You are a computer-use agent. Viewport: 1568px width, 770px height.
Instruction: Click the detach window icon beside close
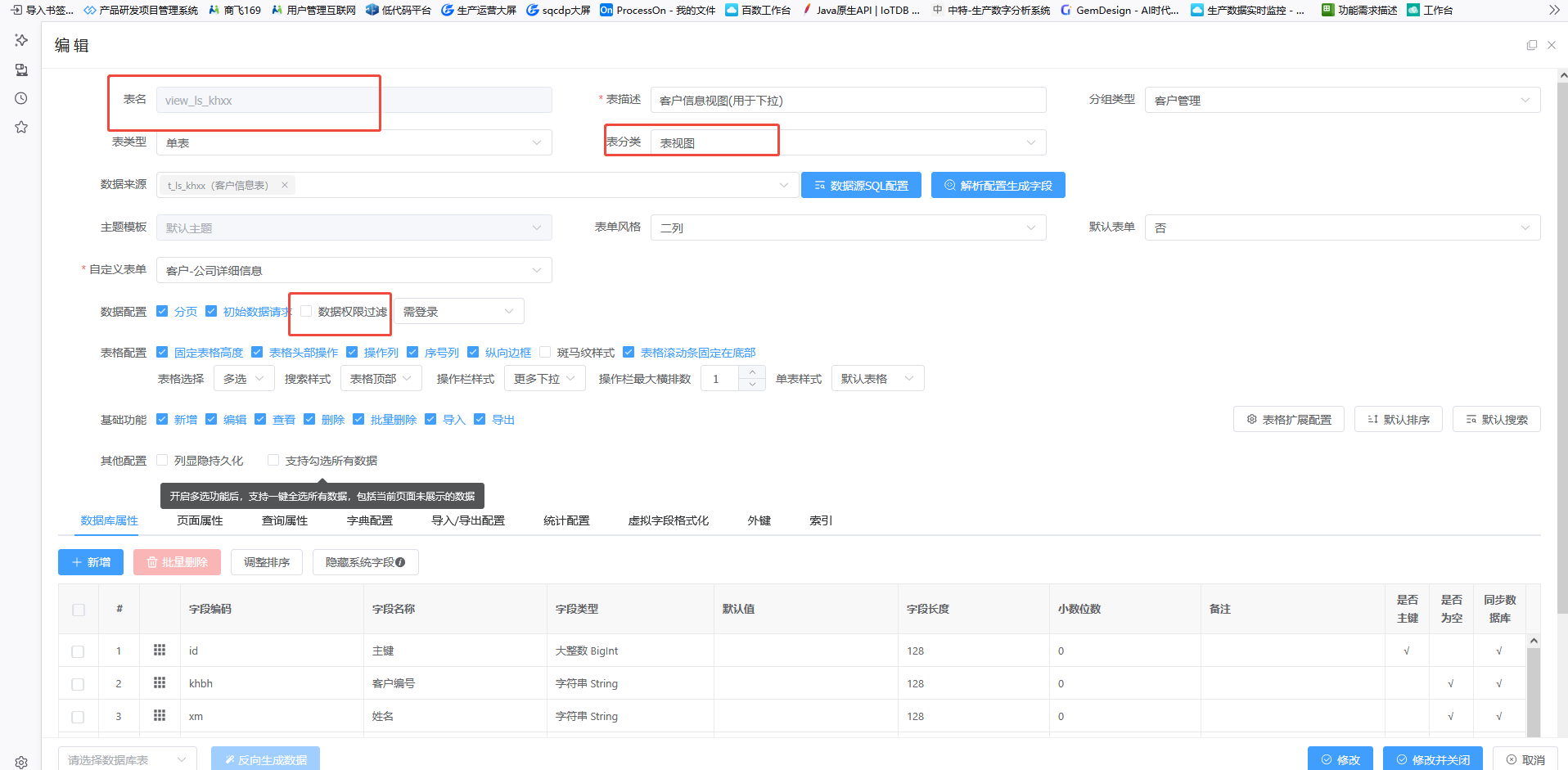(1531, 45)
